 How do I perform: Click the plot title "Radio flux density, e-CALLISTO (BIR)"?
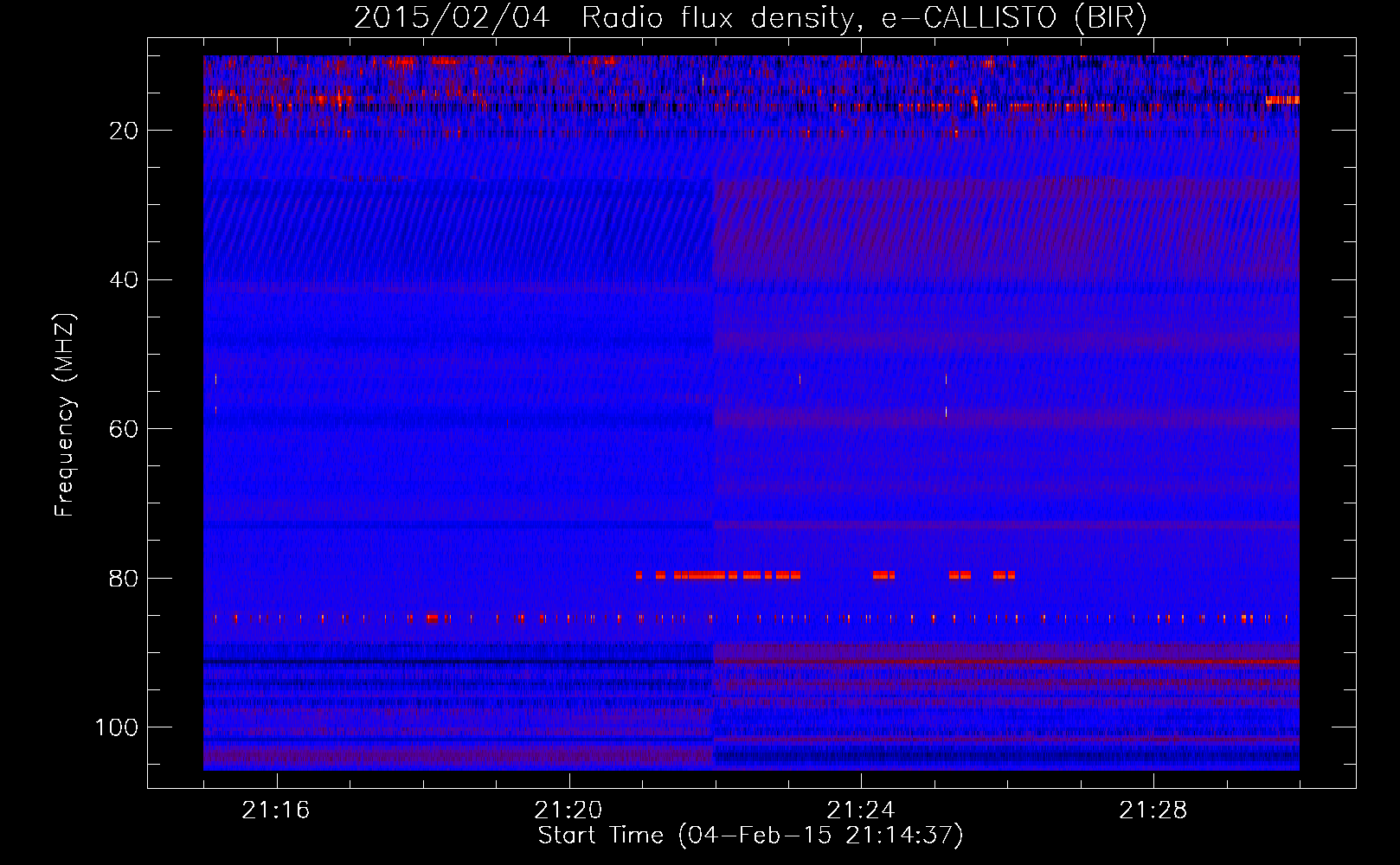click(x=864, y=18)
